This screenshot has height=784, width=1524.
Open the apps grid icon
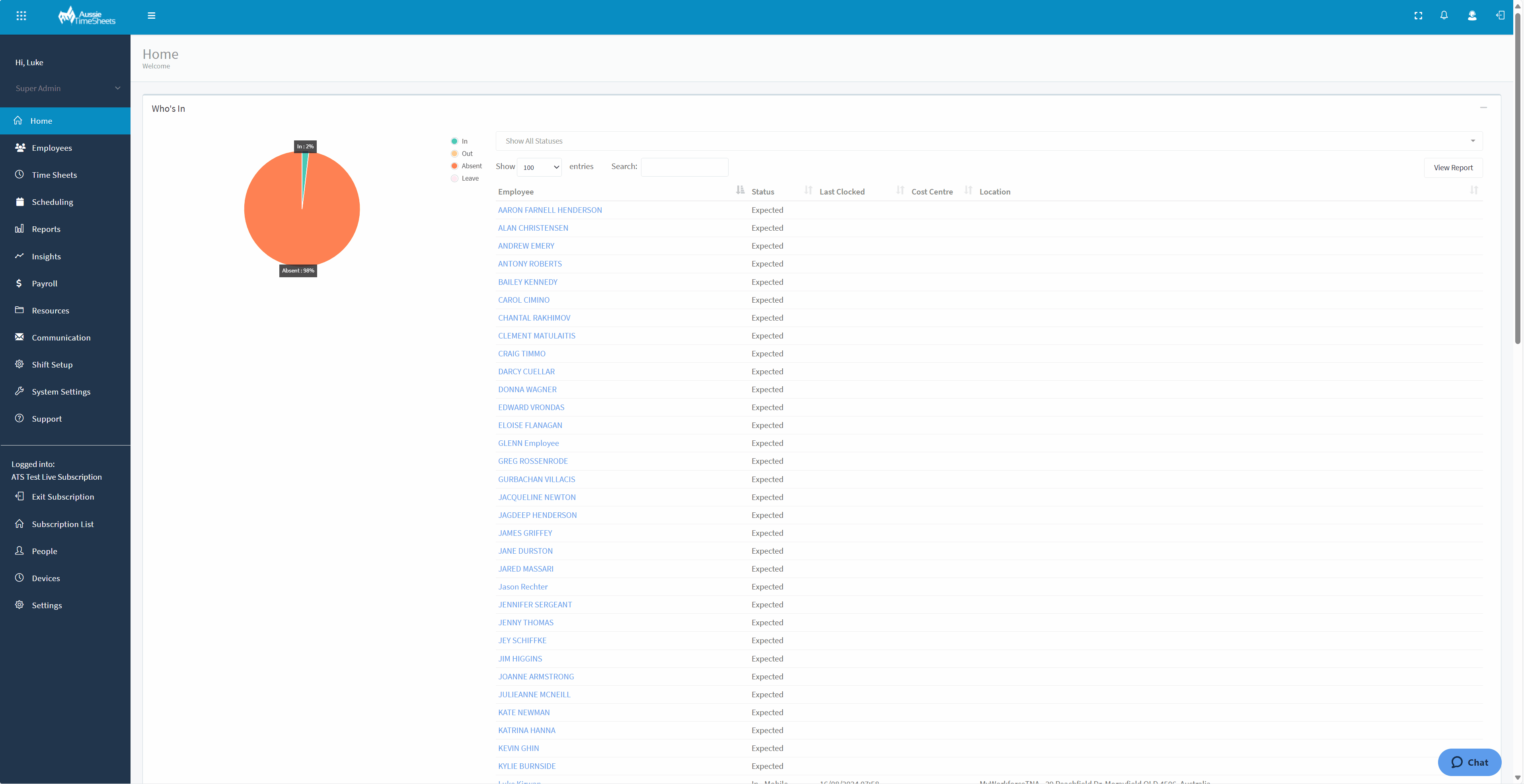point(21,16)
